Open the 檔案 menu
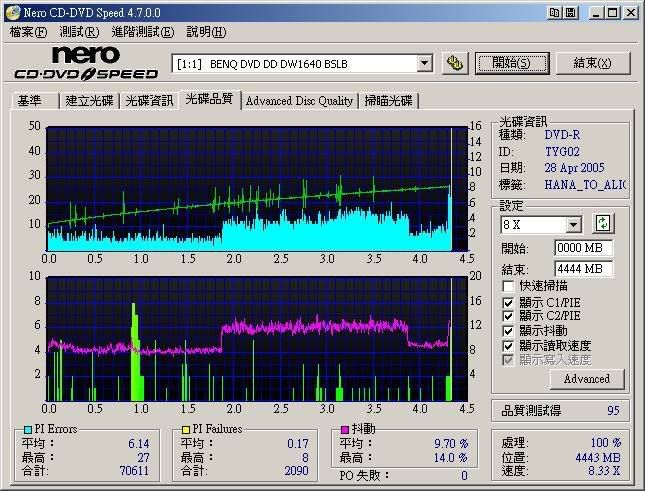This screenshot has height=491, width=645. click(x=28, y=32)
